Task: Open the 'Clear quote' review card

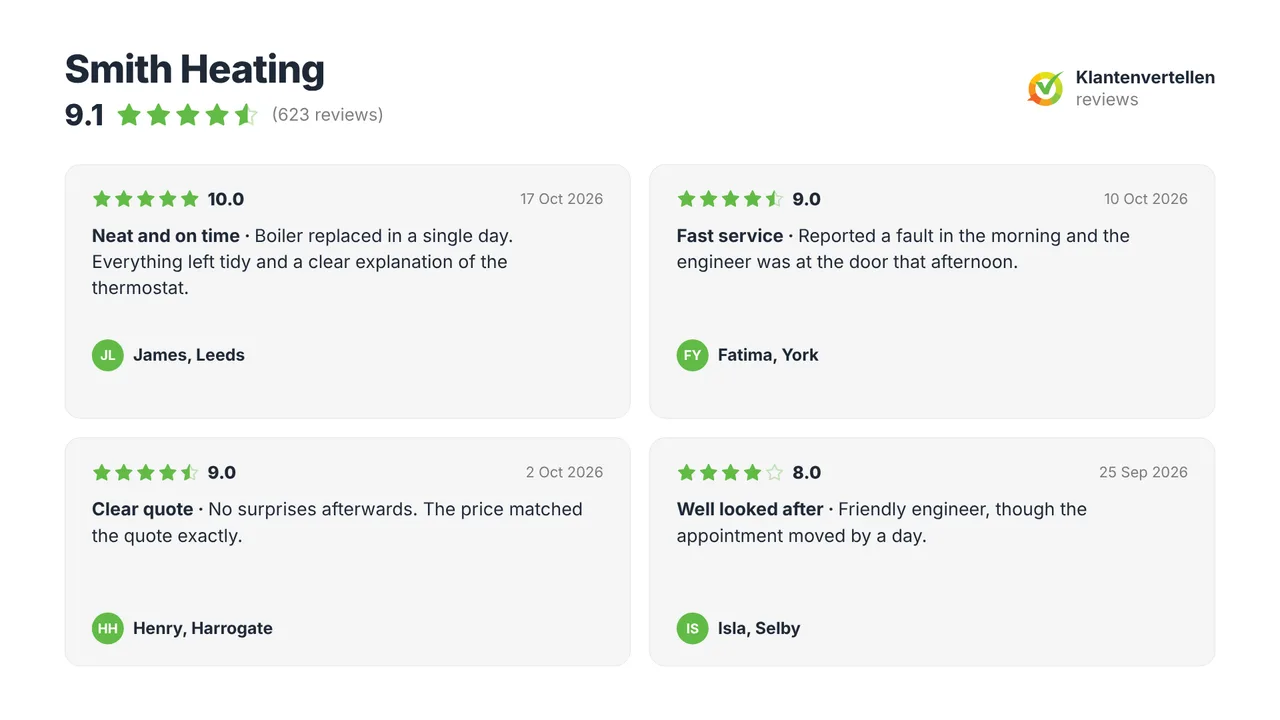Action: coord(348,552)
